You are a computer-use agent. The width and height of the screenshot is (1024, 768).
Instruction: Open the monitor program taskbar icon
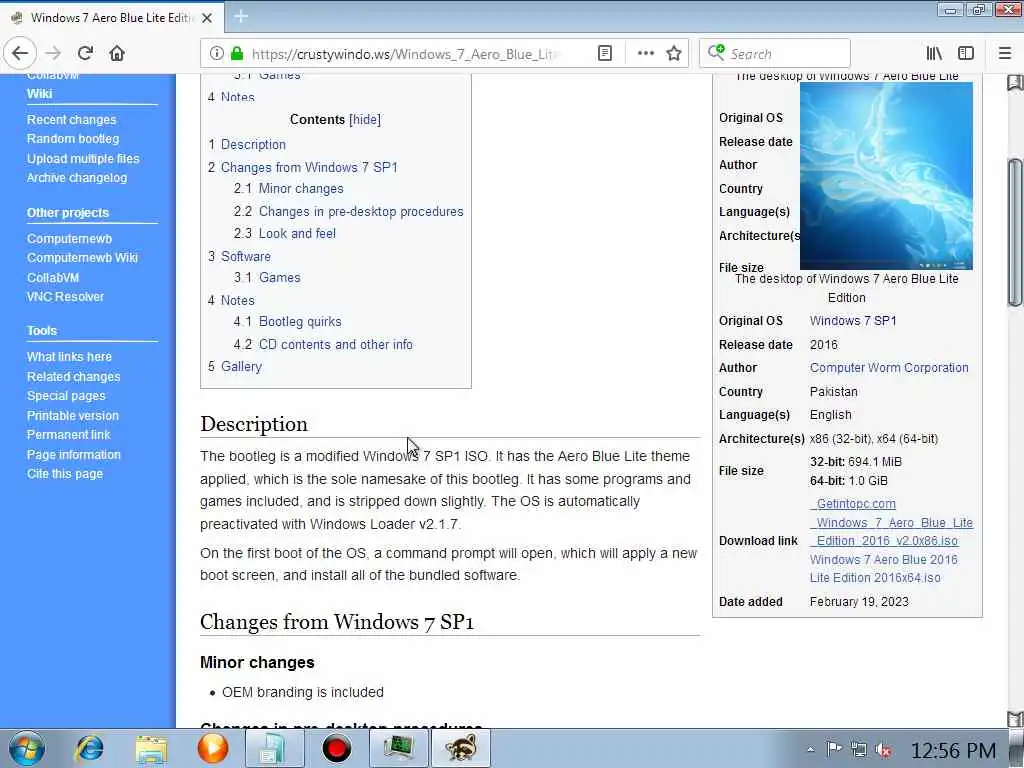click(398, 748)
